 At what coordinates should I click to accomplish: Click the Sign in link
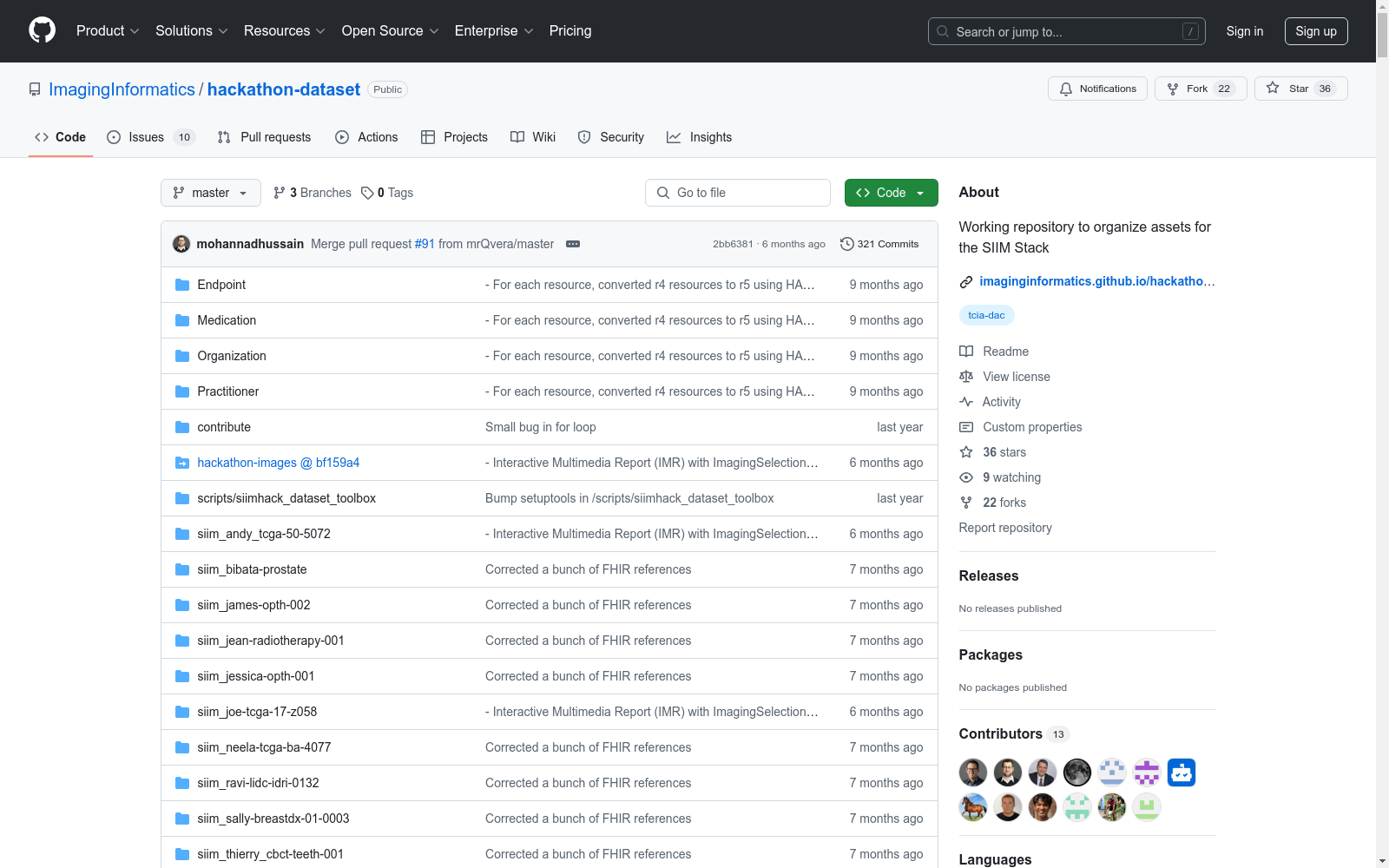1245,31
